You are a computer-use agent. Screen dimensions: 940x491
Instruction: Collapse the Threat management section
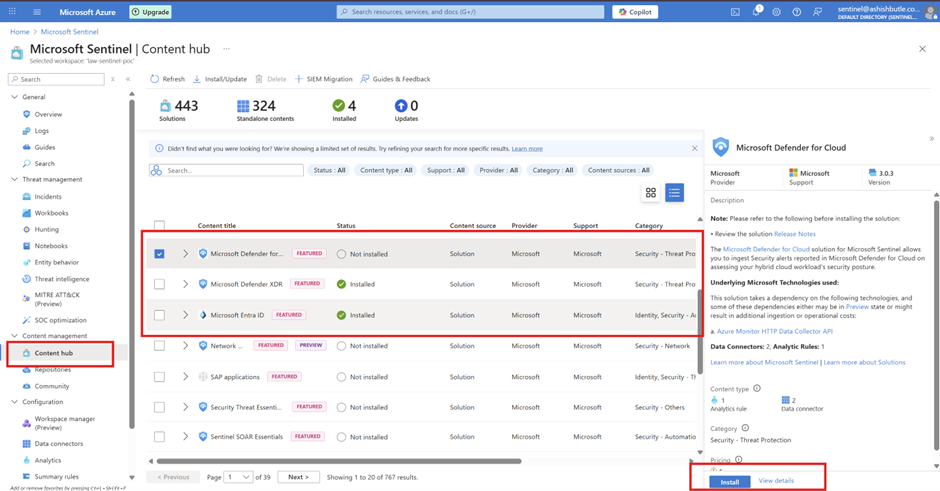coord(14,180)
